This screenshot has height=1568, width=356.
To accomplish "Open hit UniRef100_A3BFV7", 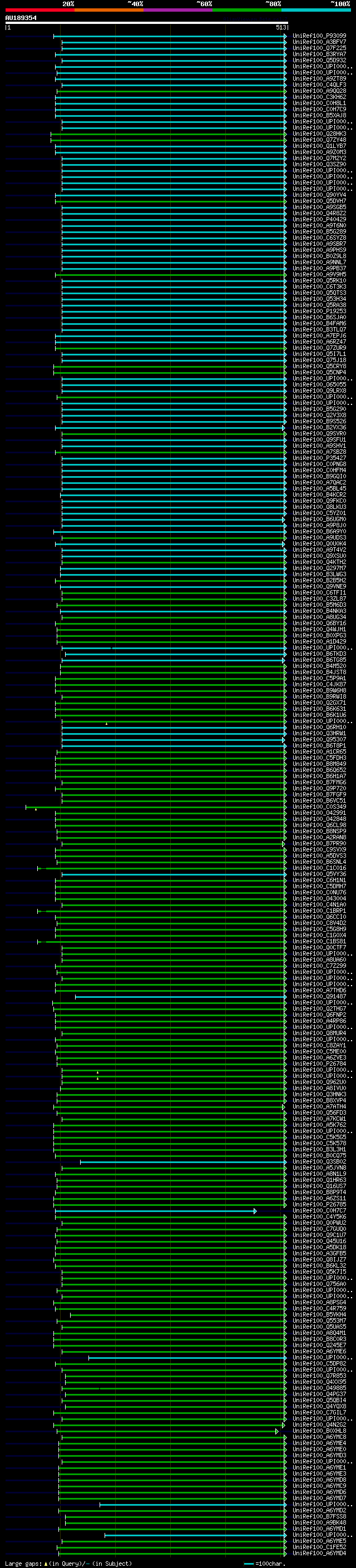I will (x=319, y=42).
